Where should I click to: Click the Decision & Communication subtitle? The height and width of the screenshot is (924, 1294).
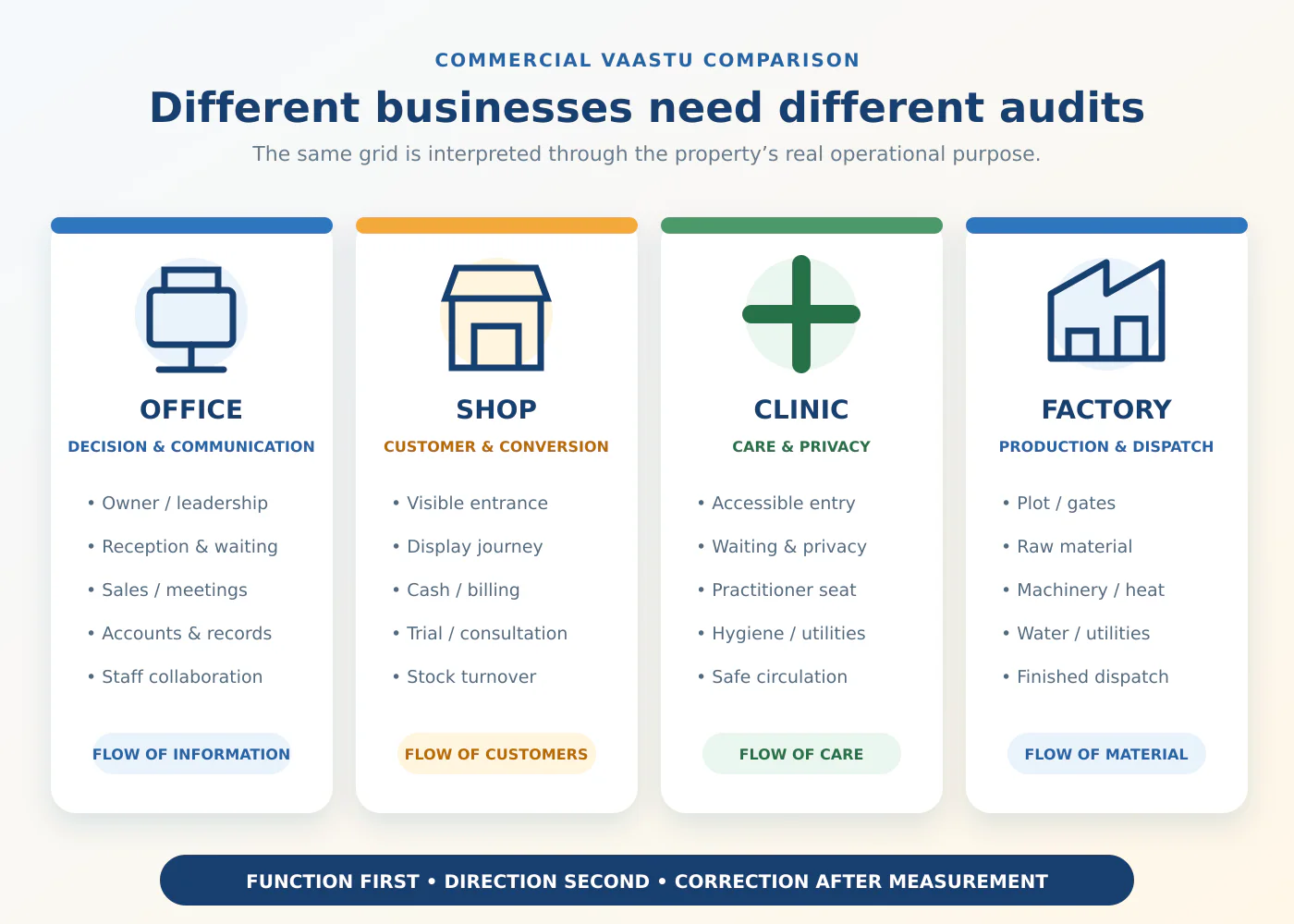tap(191, 446)
